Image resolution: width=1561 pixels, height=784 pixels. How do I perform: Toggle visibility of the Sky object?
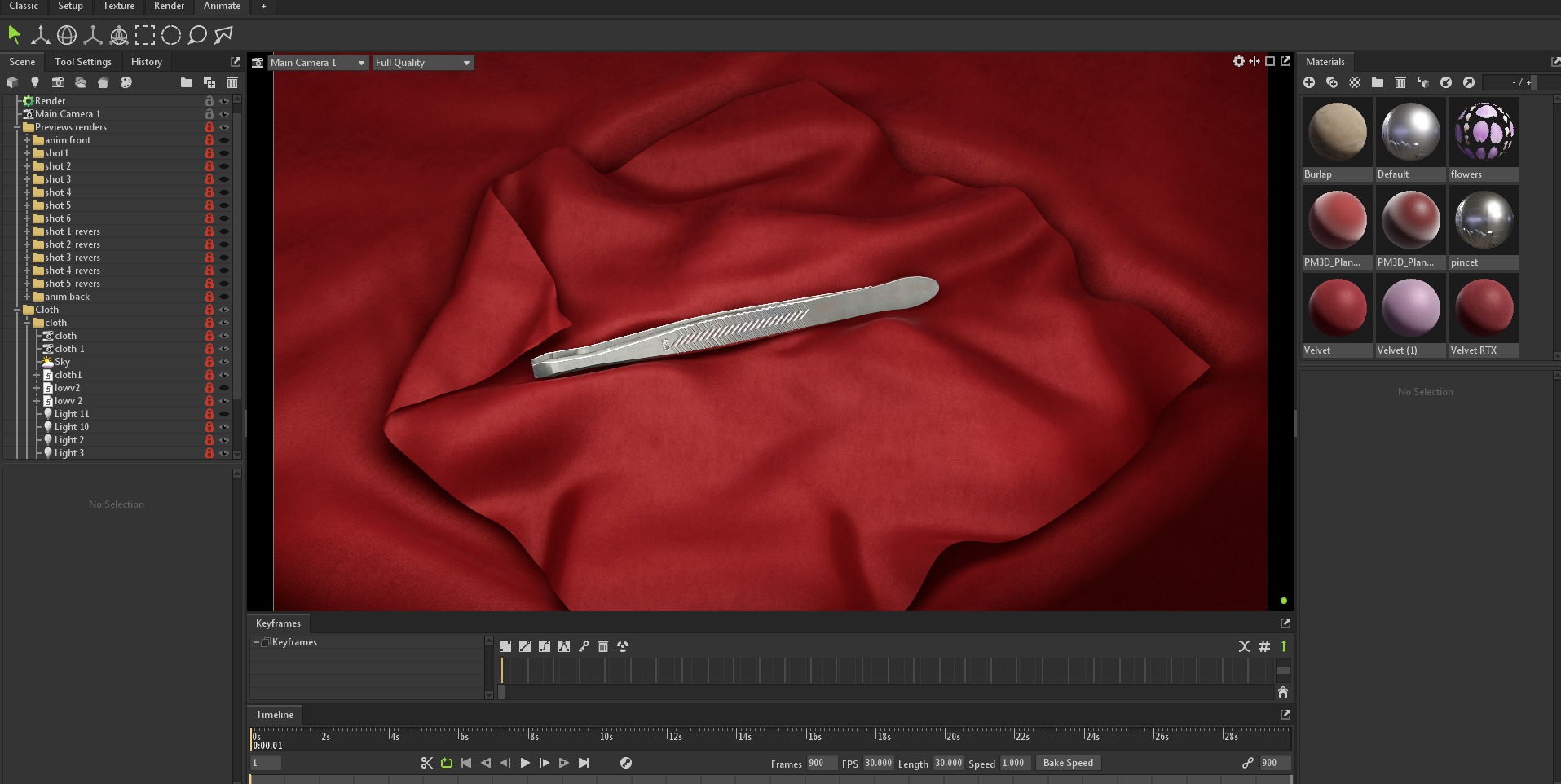[x=224, y=362]
